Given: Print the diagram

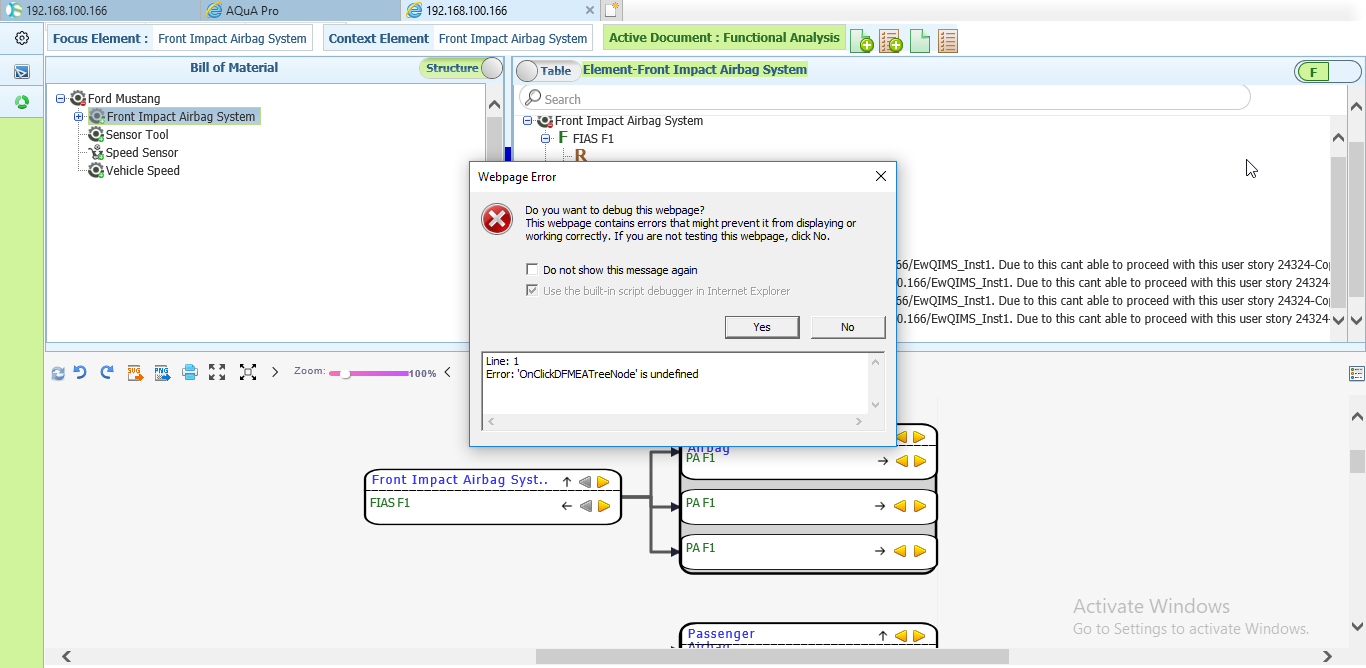Looking at the screenshot, I should (190, 373).
